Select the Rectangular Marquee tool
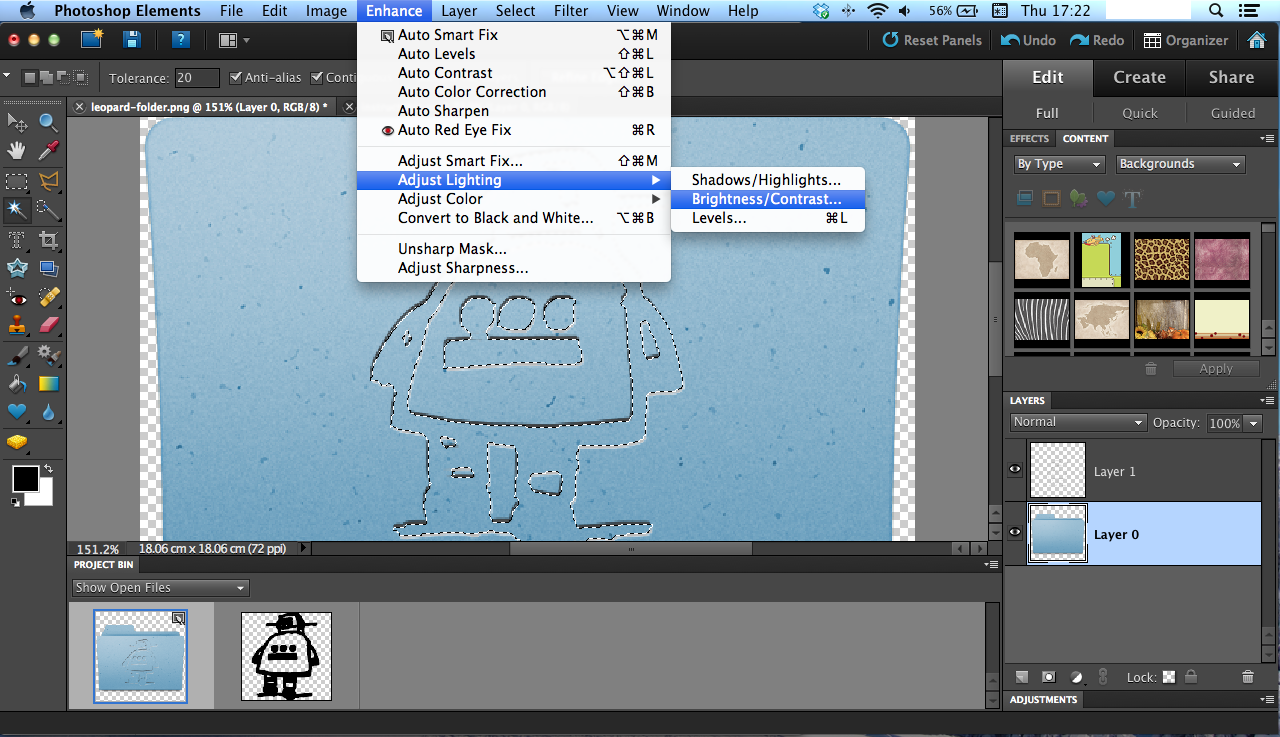1280x737 pixels. pyautogui.click(x=17, y=181)
